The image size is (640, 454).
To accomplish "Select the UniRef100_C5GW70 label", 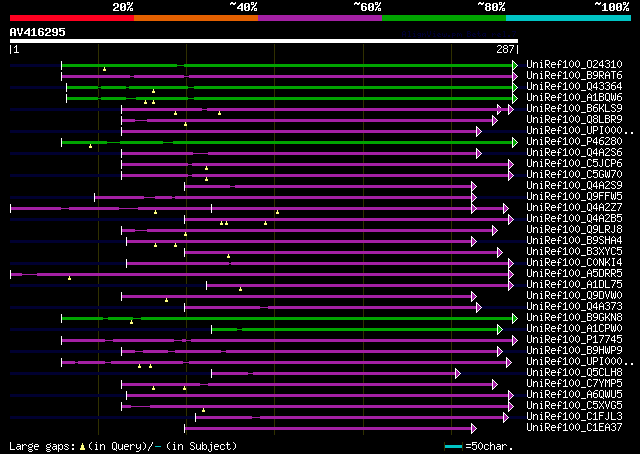I will [x=574, y=175].
